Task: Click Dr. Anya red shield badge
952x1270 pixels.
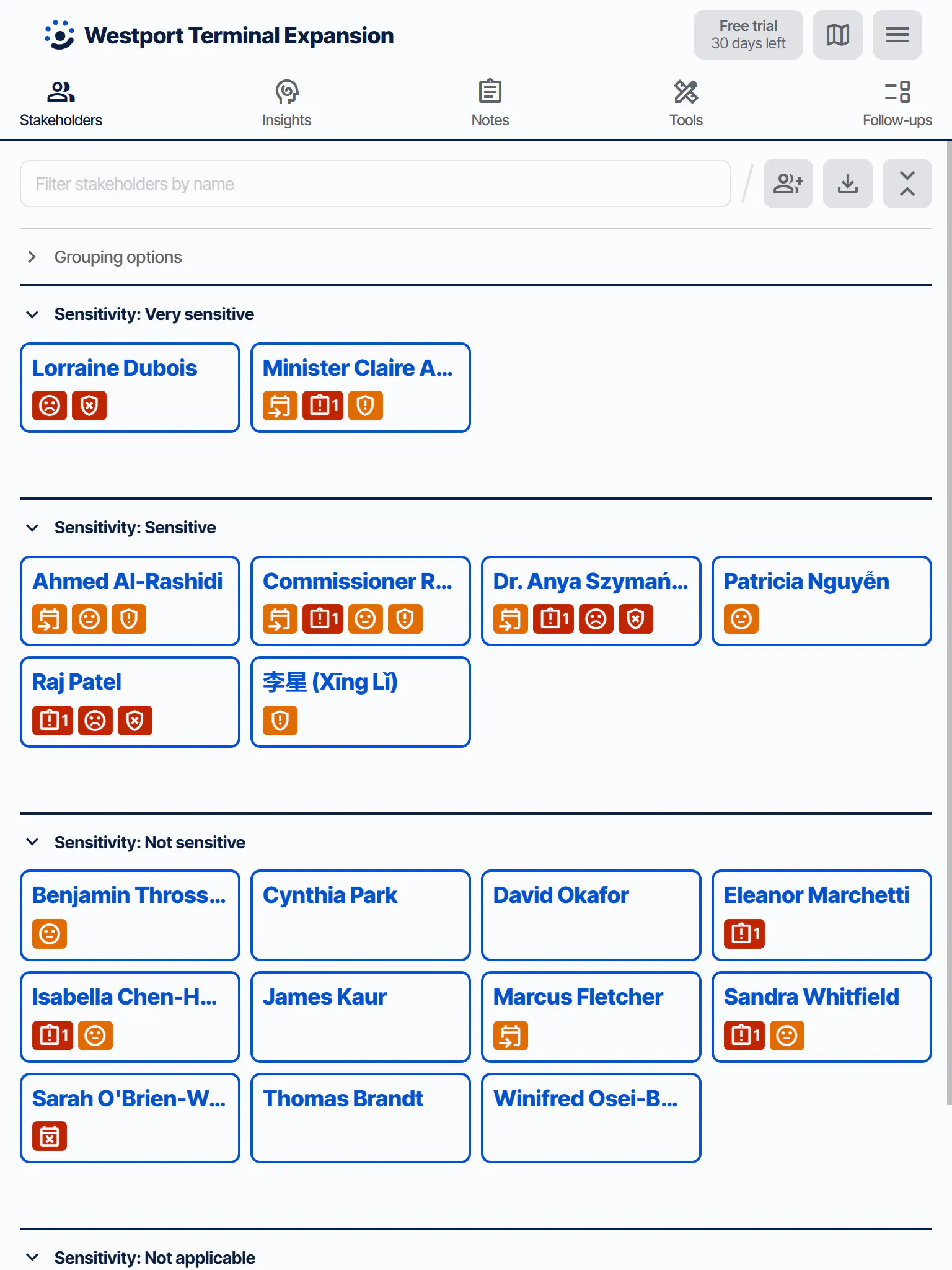Action: pos(636,619)
